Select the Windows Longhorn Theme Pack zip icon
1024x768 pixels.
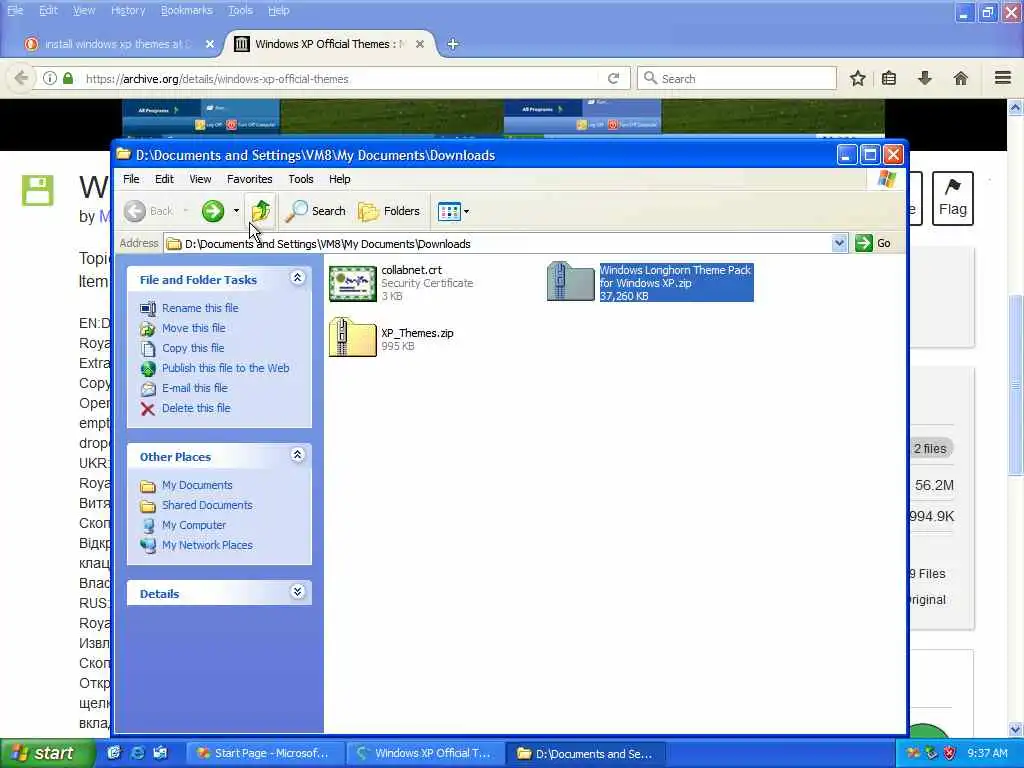(x=570, y=281)
